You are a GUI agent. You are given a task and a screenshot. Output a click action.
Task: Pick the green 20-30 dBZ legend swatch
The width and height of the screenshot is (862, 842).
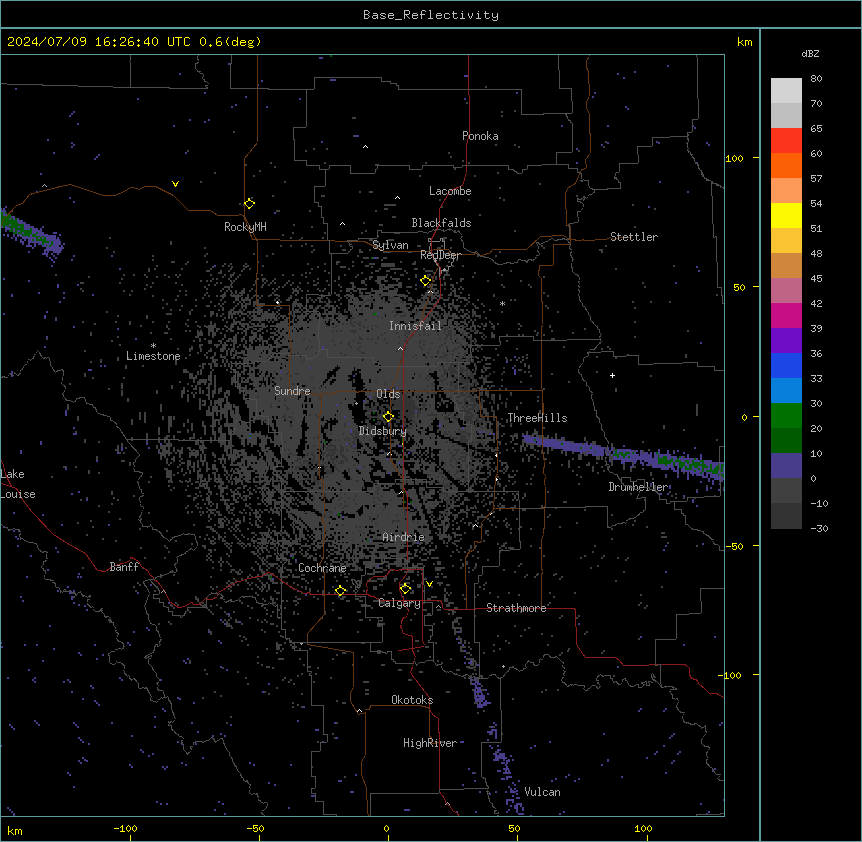coord(786,416)
